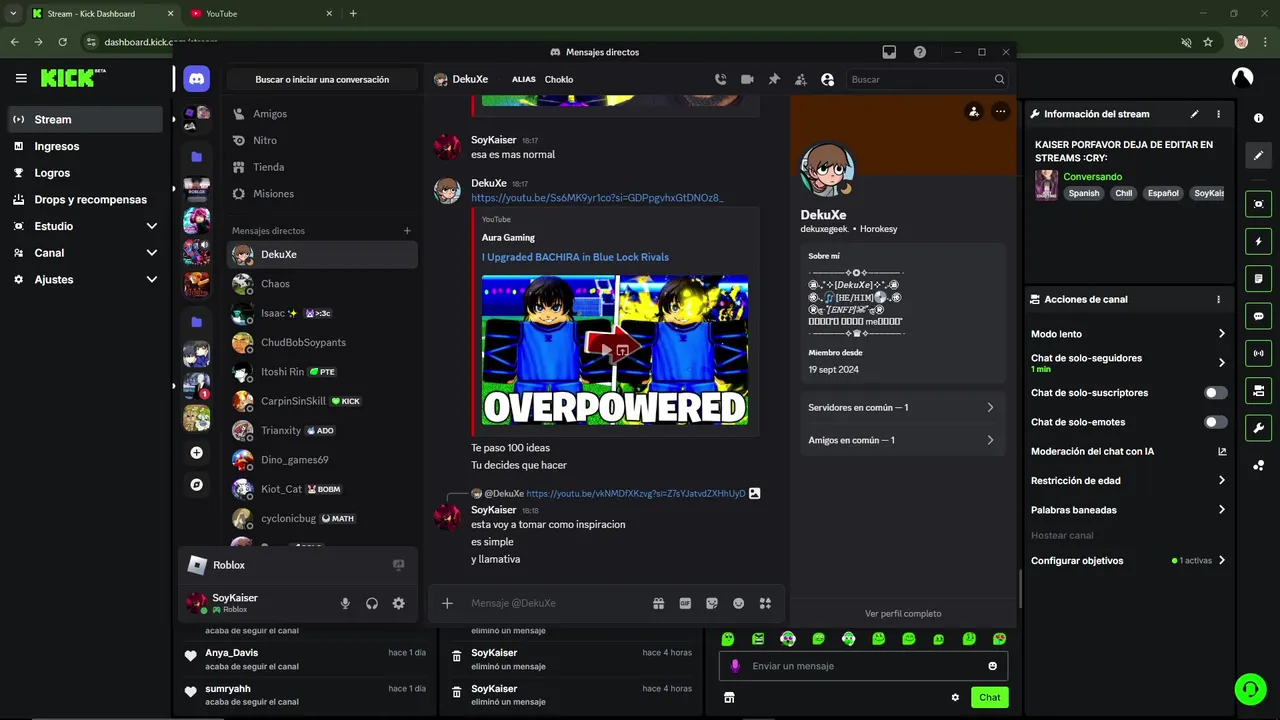The image size is (1280, 720).
Task: Click the green Chat send button
Action: pos(989,697)
